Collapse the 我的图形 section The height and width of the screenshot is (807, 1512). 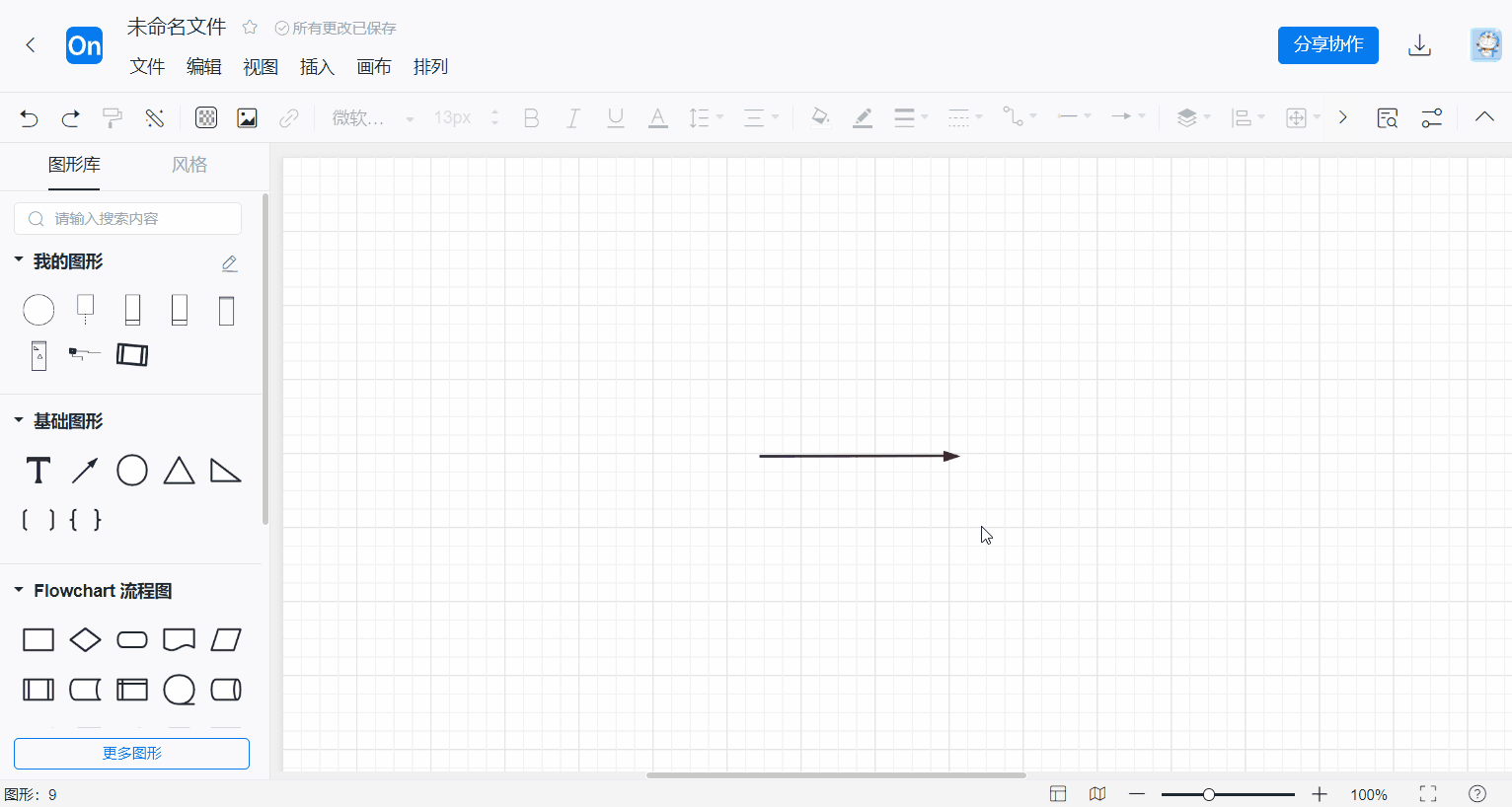point(19,260)
